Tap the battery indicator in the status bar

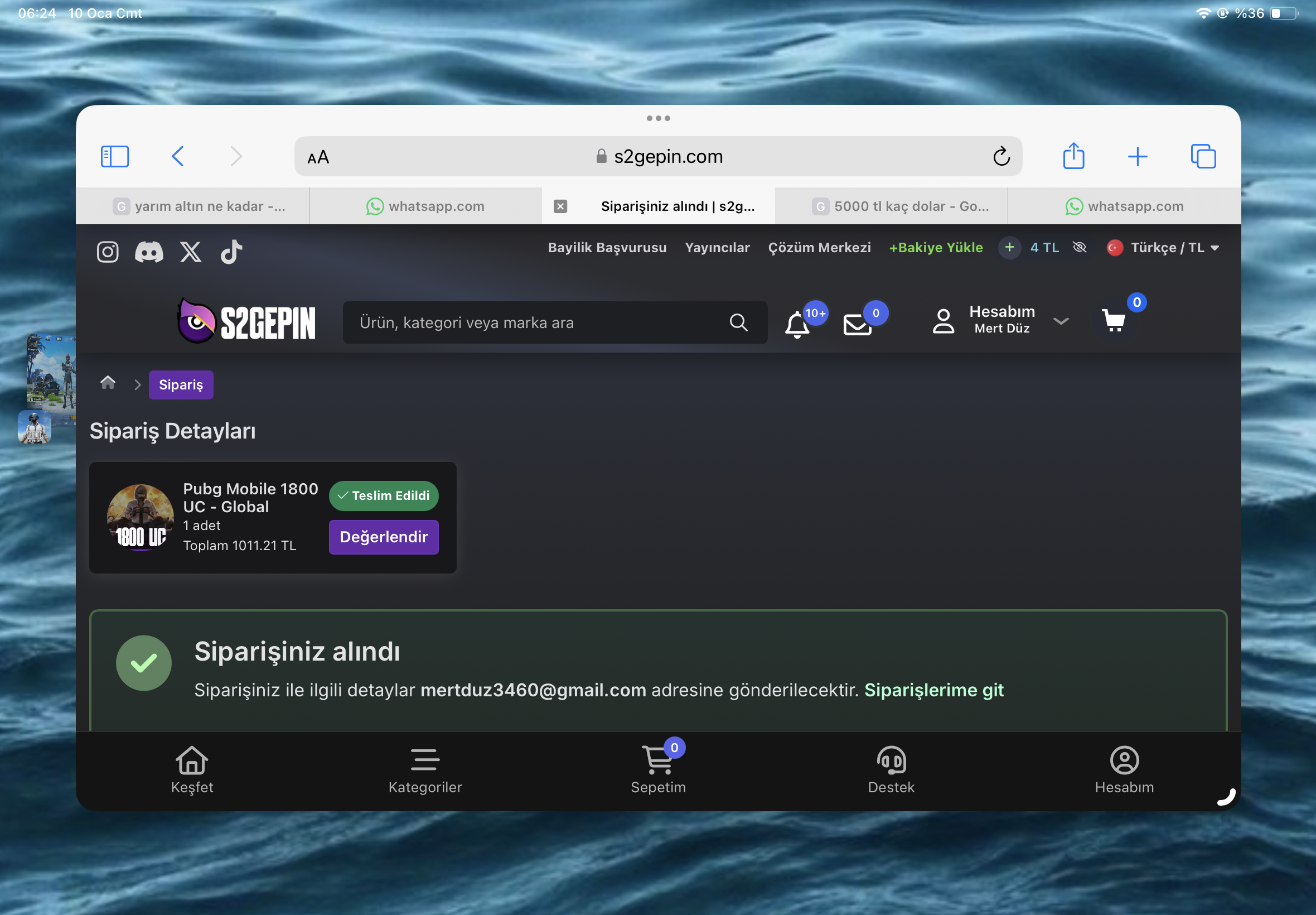pos(1284,13)
